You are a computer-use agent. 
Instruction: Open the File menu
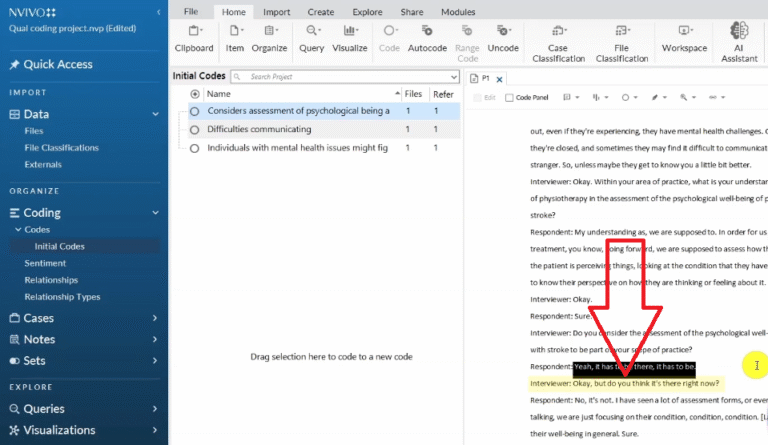pyautogui.click(x=191, y=11)
